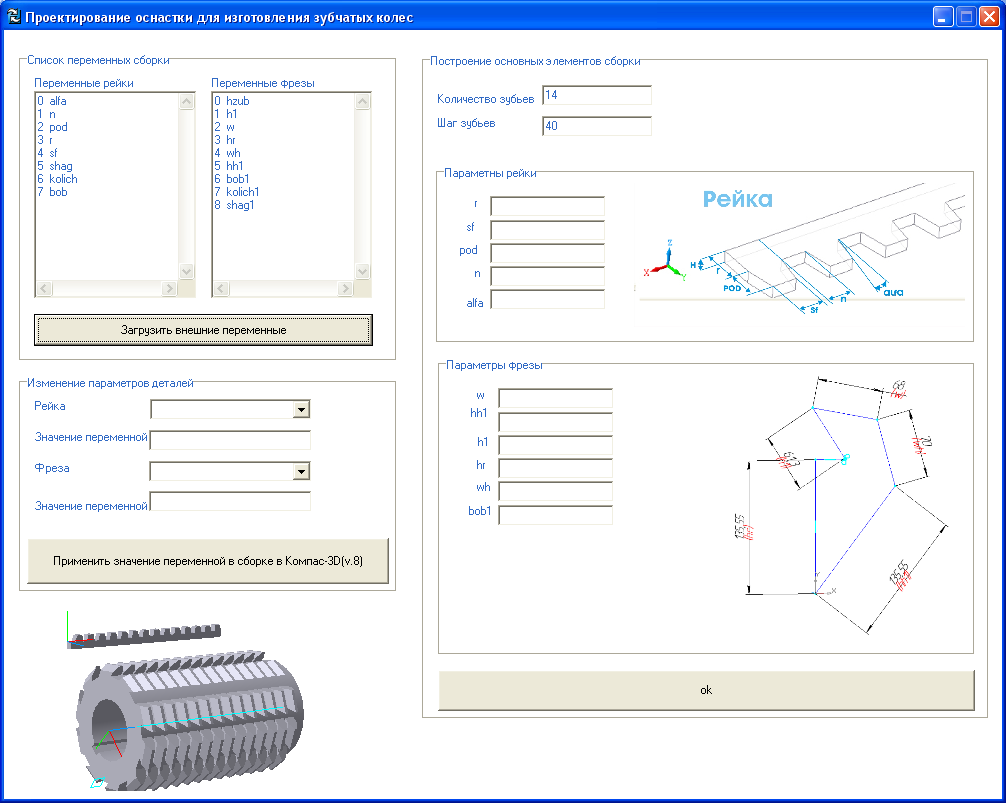Select 'shag' in rack variables list
This screenshot has height=803, width=1006.
tap(60, 166)
